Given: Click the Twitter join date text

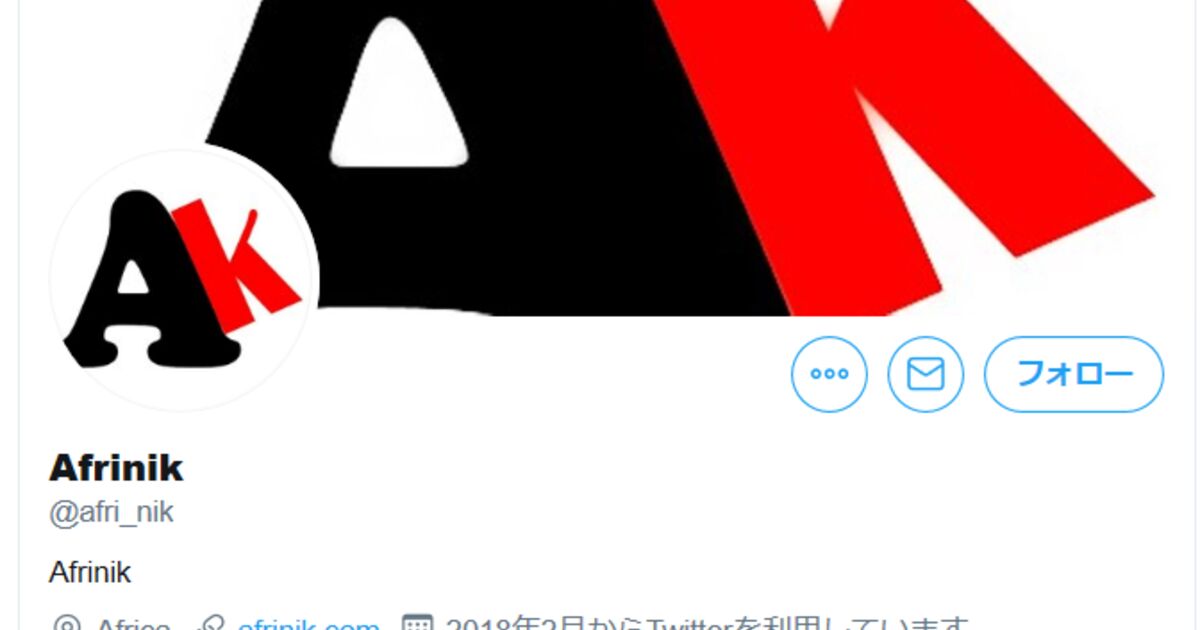Looking at the screenshot, I should [707, 625].
